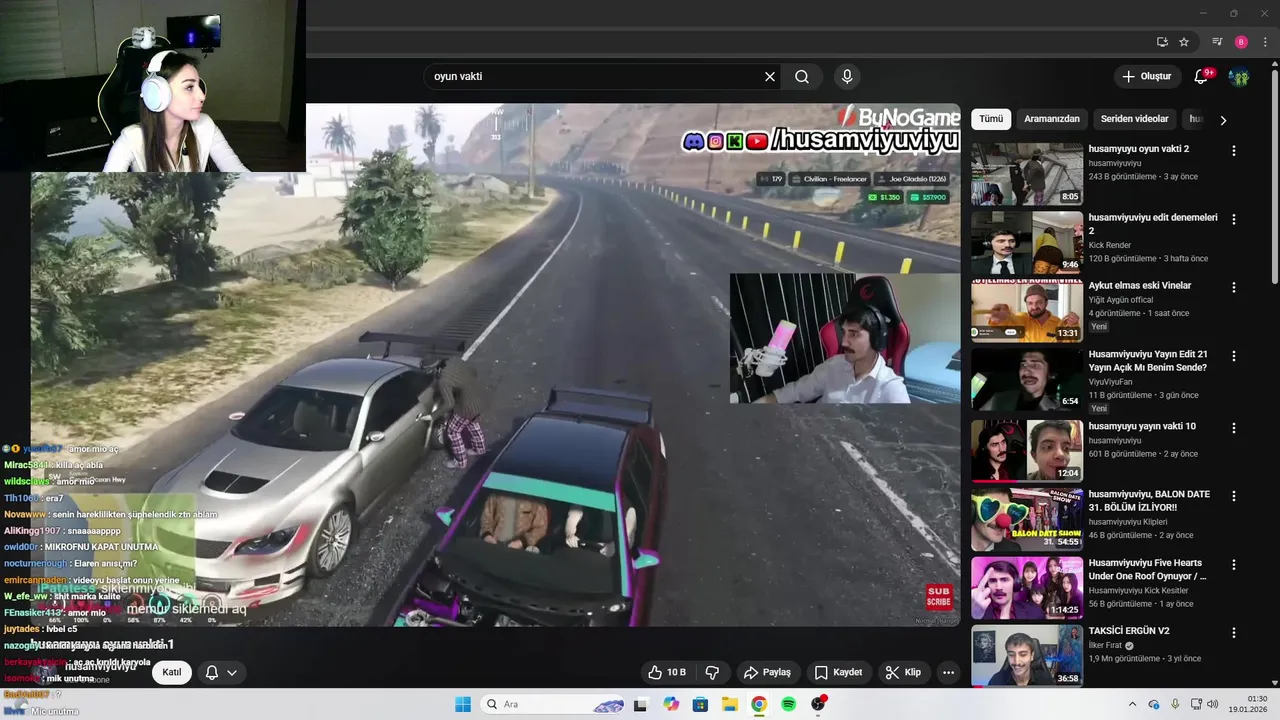Clear the YouTube search box text
Screen dimensions: 1280x720
click(770, 76)
